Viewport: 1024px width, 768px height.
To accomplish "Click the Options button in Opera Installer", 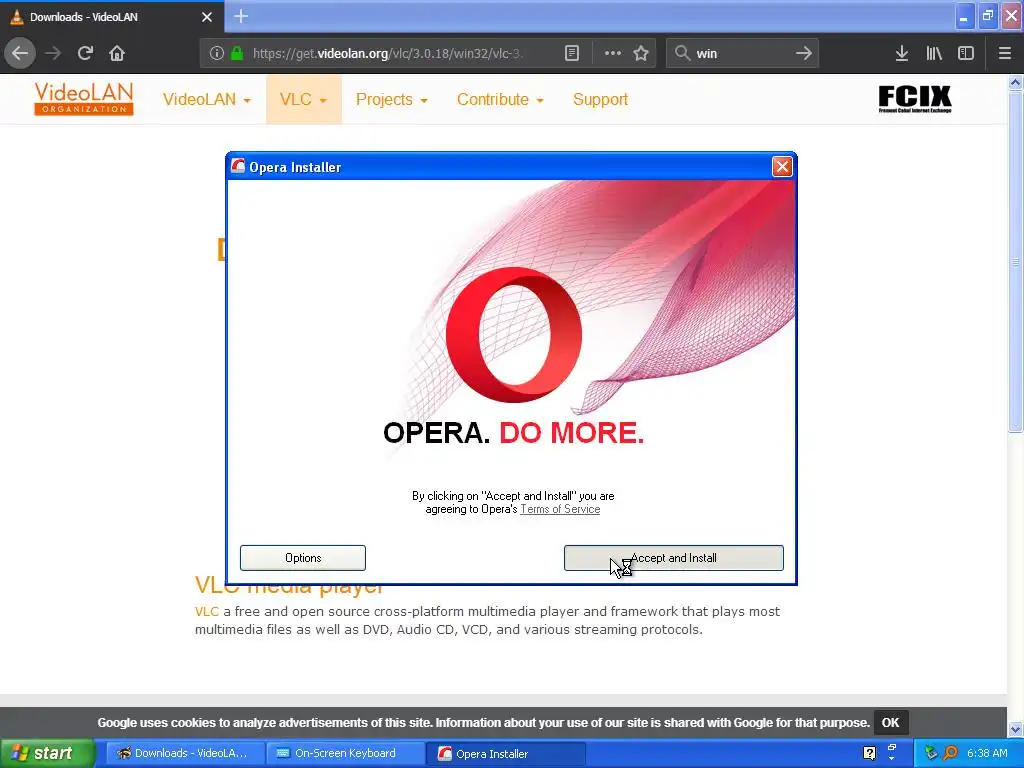I will tap(303, 558).
